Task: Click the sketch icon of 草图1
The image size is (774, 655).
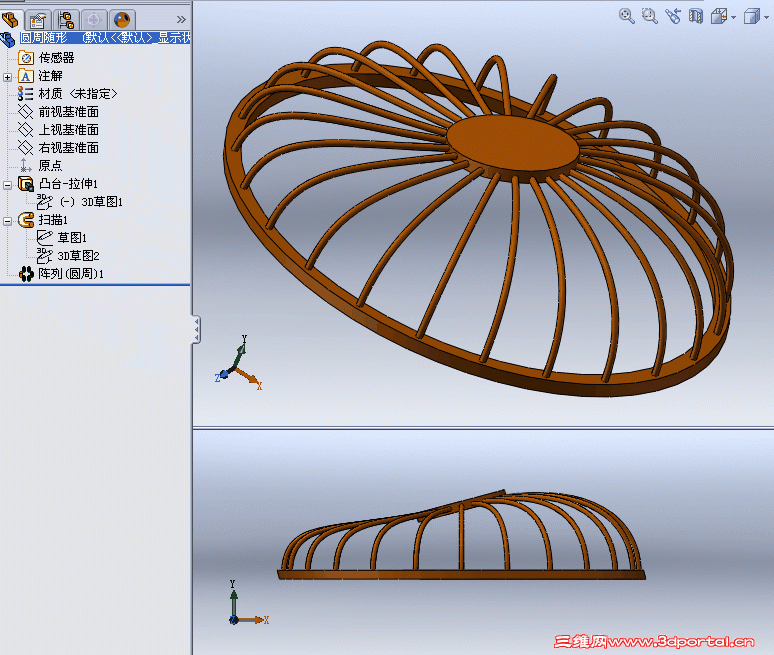Action: click(x=45, y=238)
